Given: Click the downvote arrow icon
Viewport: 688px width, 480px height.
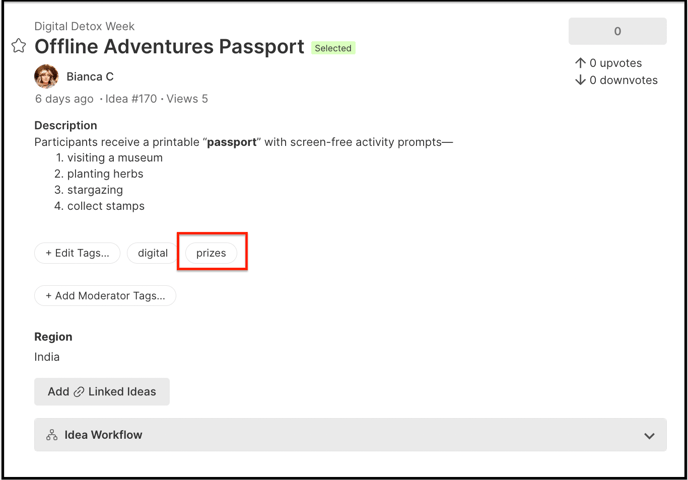Looking at the screenshot, I should (580, 80).
